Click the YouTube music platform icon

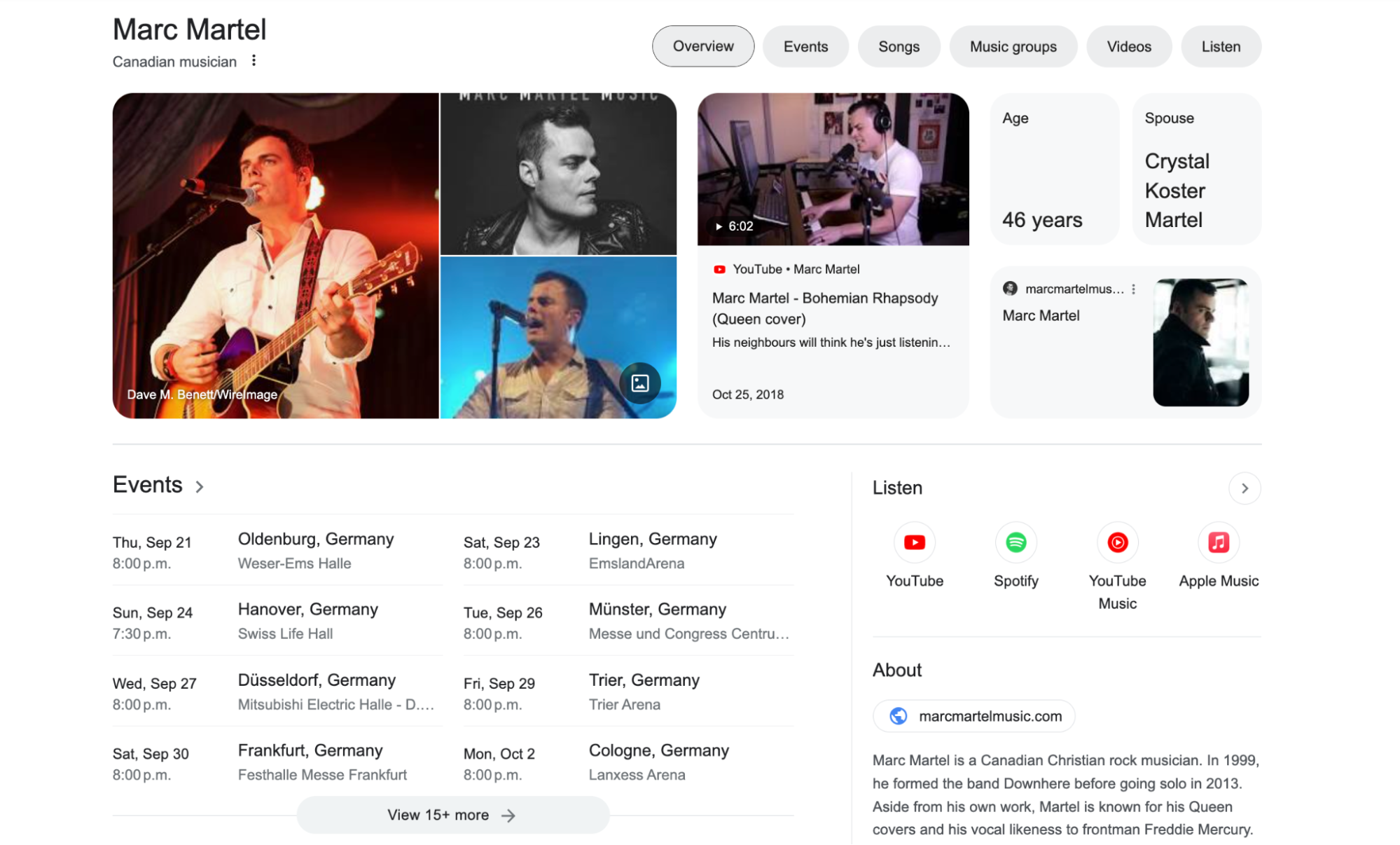1116,542
